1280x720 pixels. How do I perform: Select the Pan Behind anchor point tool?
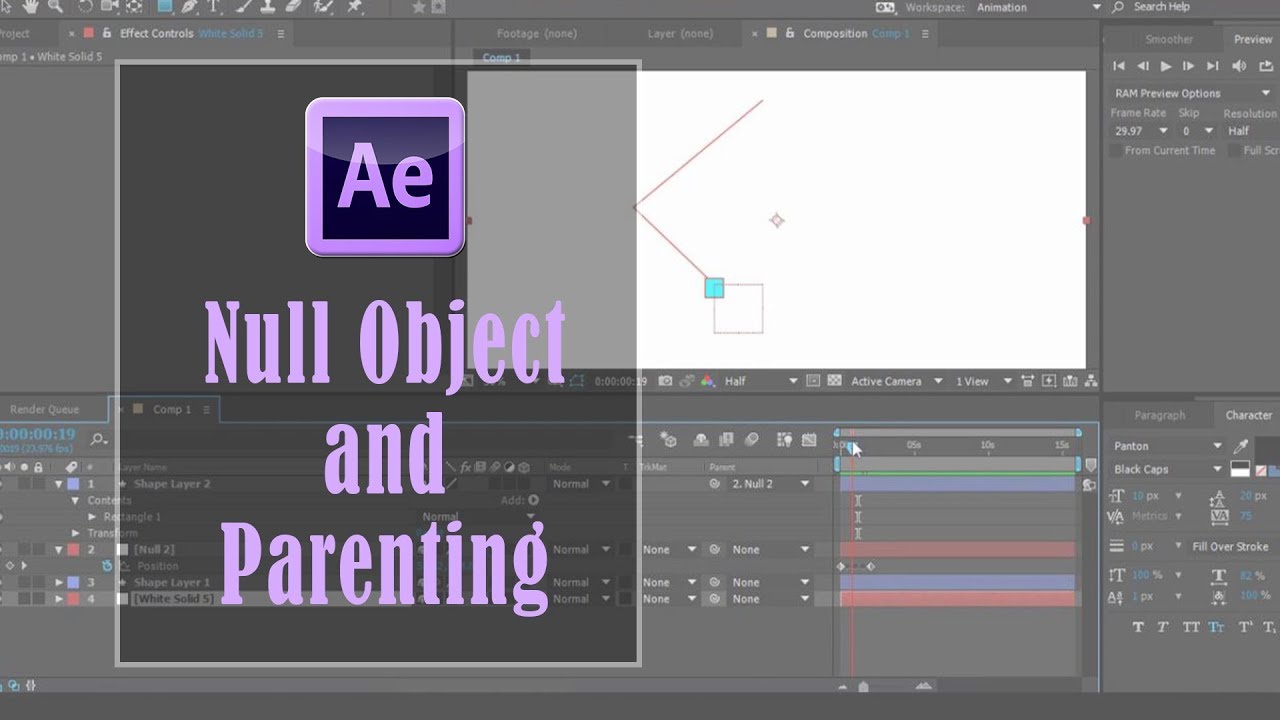(x=134, y=6)
